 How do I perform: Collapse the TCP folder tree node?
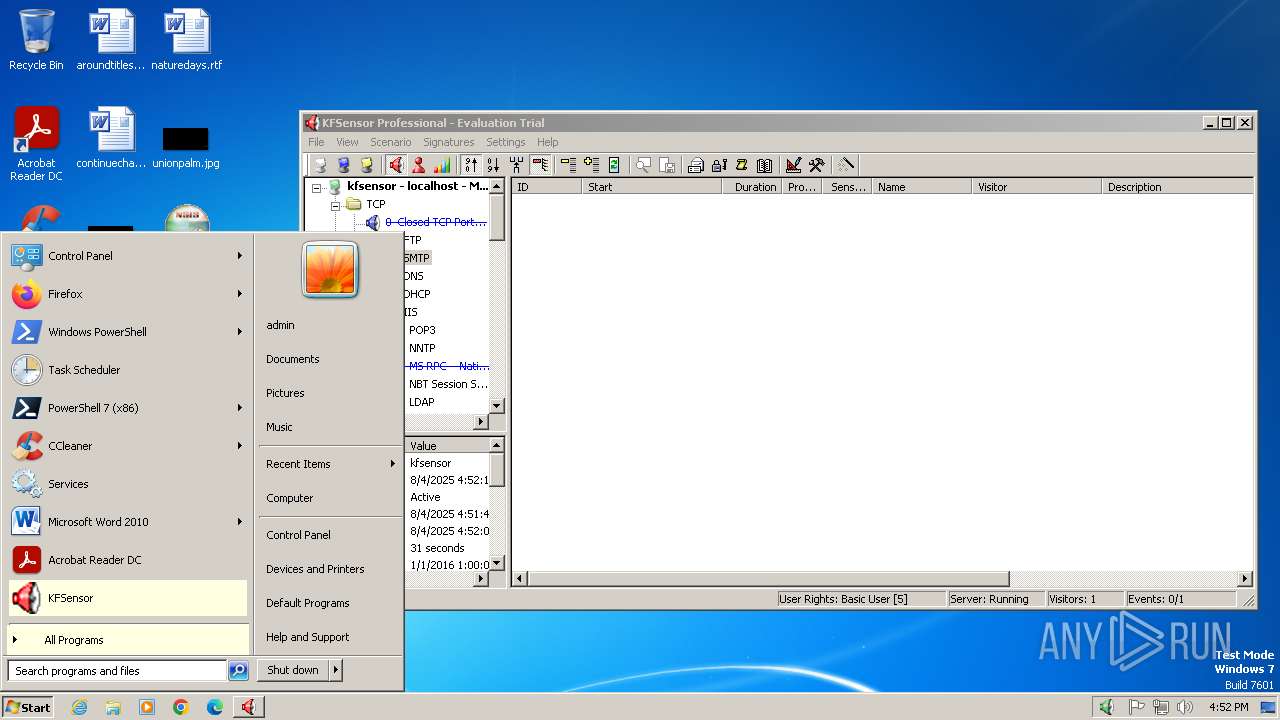click(336, 205)
